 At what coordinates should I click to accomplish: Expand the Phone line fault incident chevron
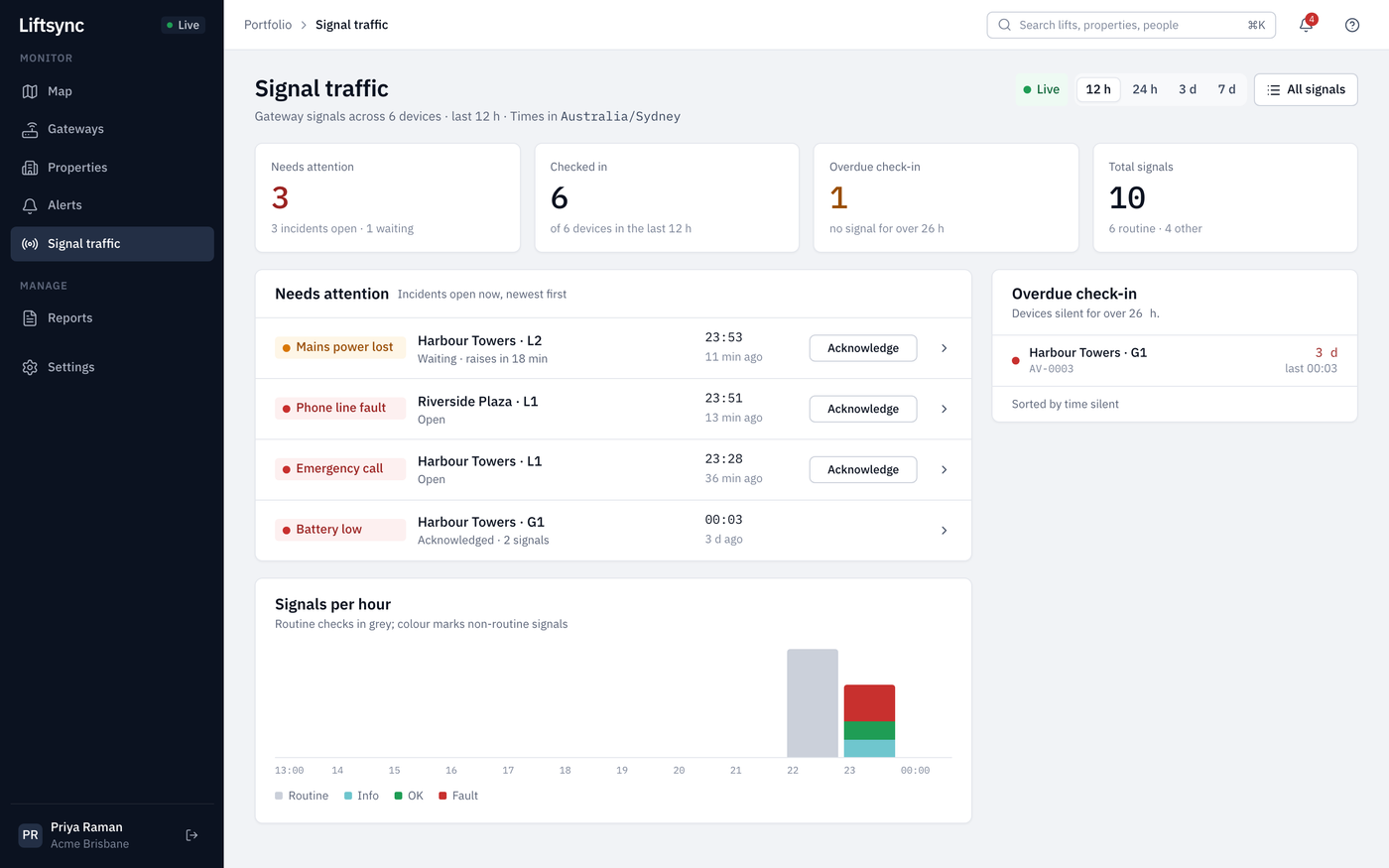click(x=944, y=409)
